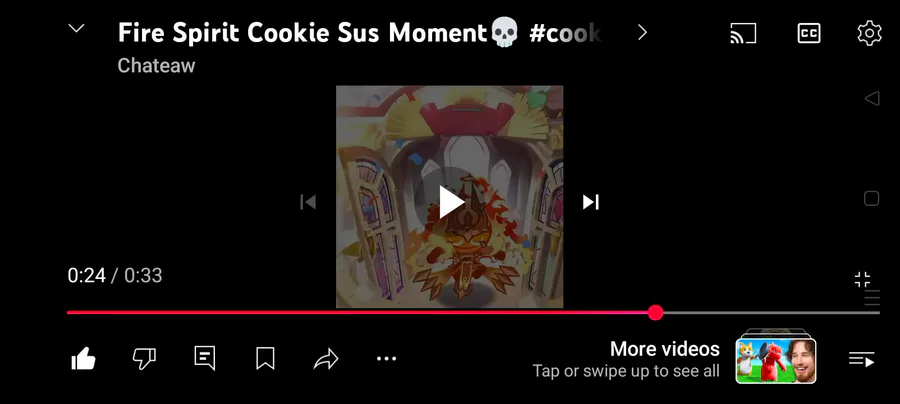Play the paused video
900x404 pixels.
pos(451,202)
